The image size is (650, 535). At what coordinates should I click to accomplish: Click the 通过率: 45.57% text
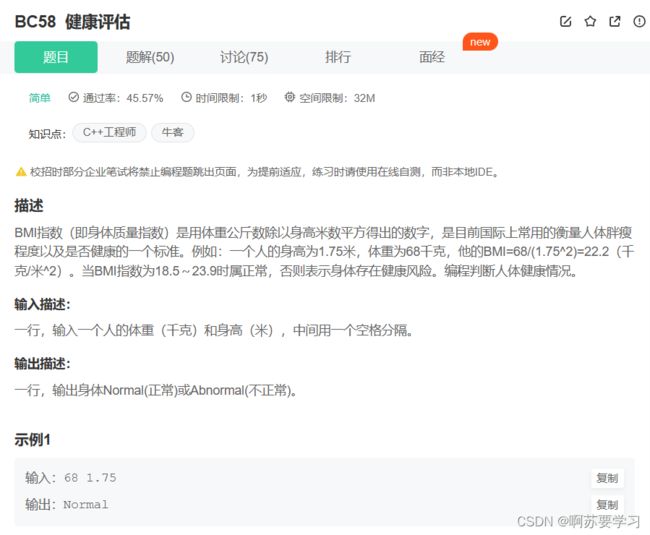pyautogui.click(x=123, y=98)
